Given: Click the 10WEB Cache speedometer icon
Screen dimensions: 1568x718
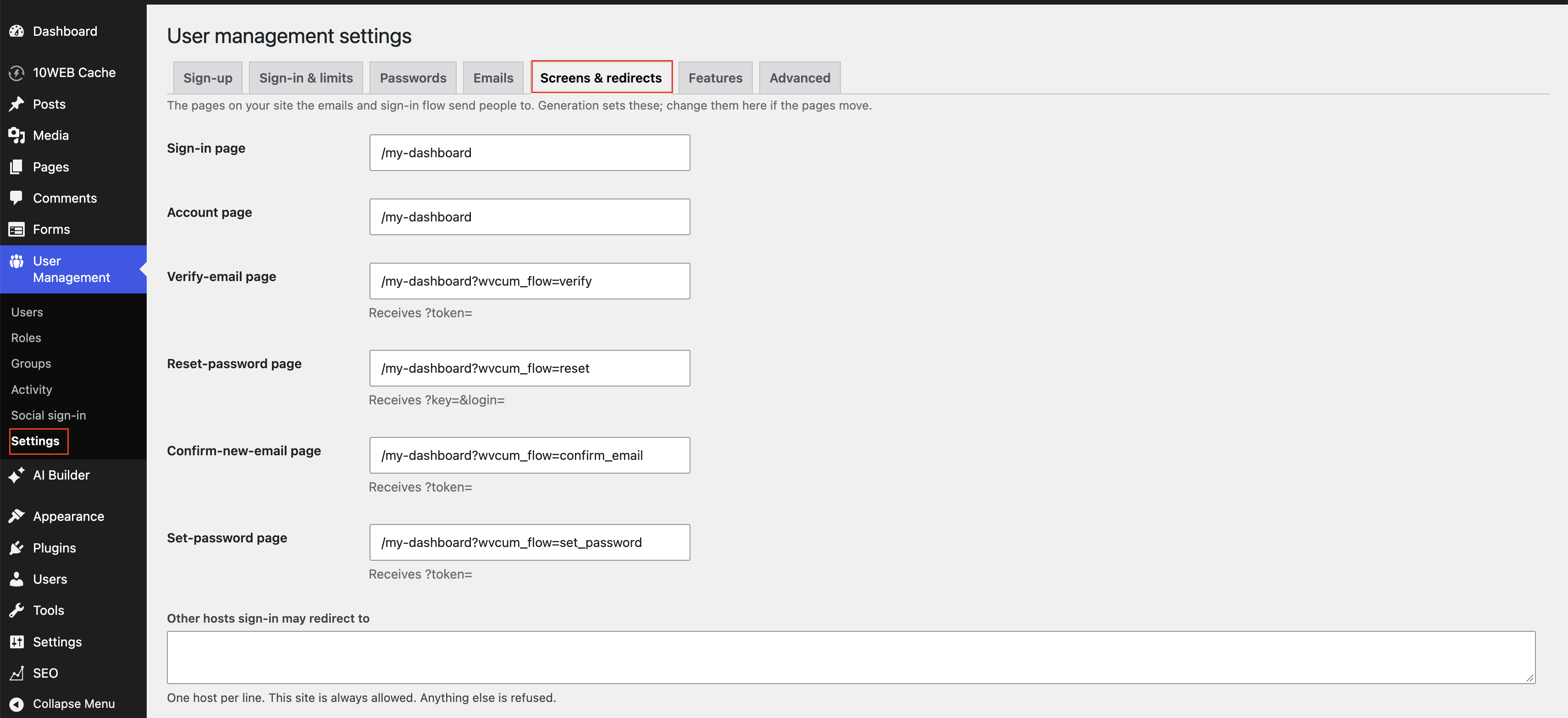Looking at the screenshot, I should point(17,73).
